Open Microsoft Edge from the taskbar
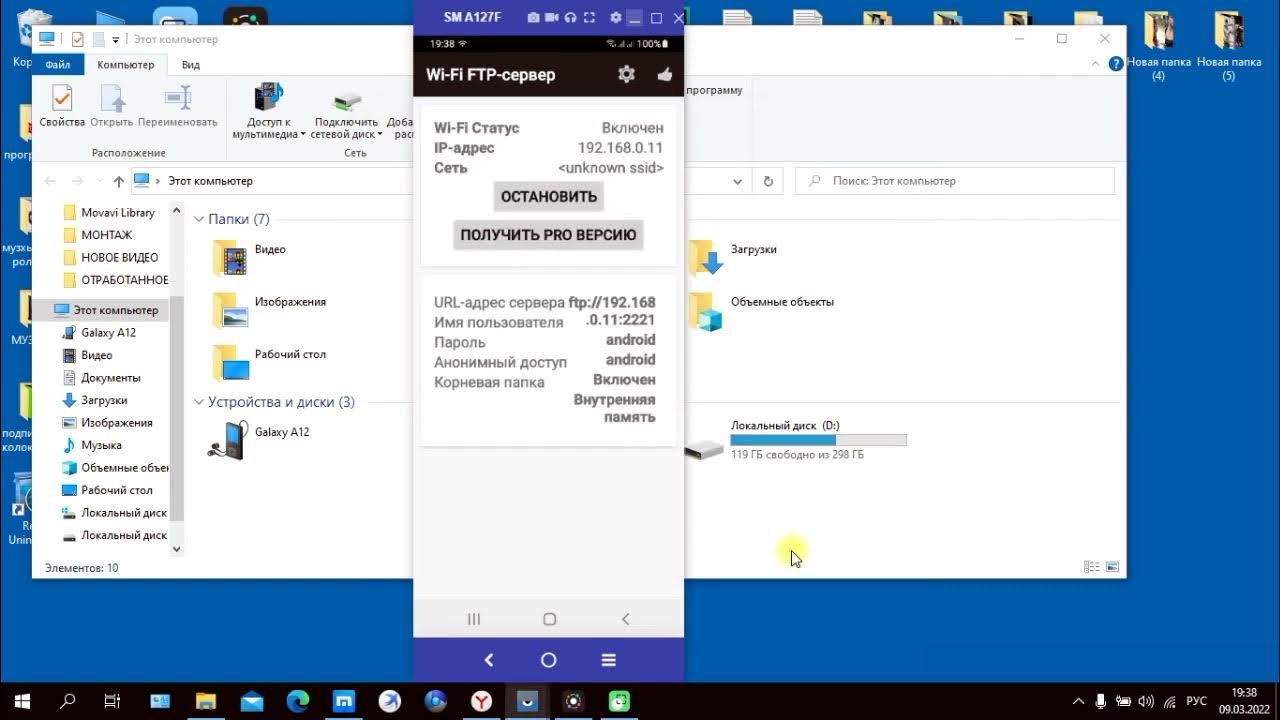The image size is (1280, 720). pyautogui.click(x=298, y=701)
